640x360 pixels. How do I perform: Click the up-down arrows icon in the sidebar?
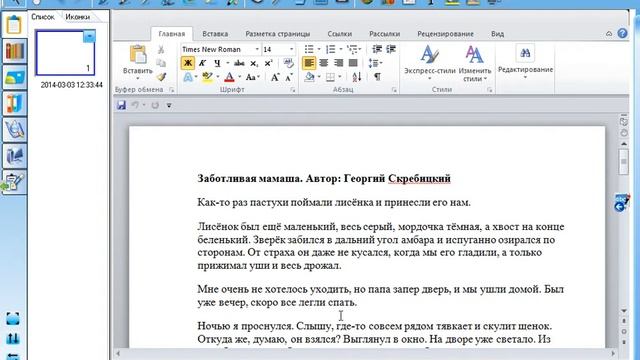(x=13, y=338)
